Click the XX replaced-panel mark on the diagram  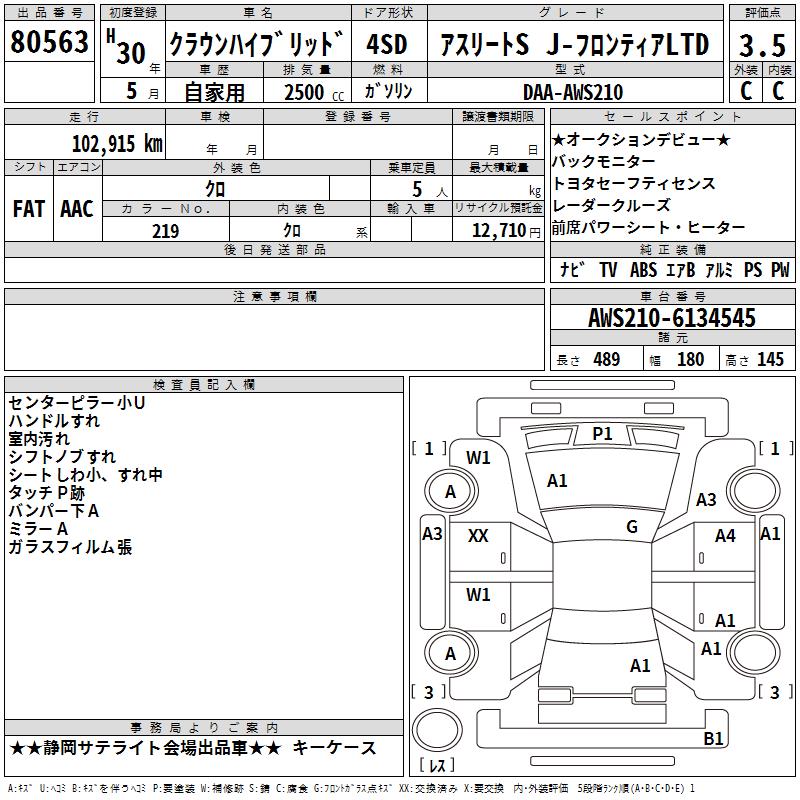478,536
